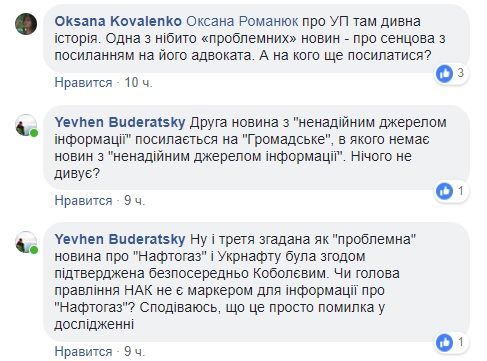
Task: Click the first comment text bubble
Action: click(x=256, y=38)
